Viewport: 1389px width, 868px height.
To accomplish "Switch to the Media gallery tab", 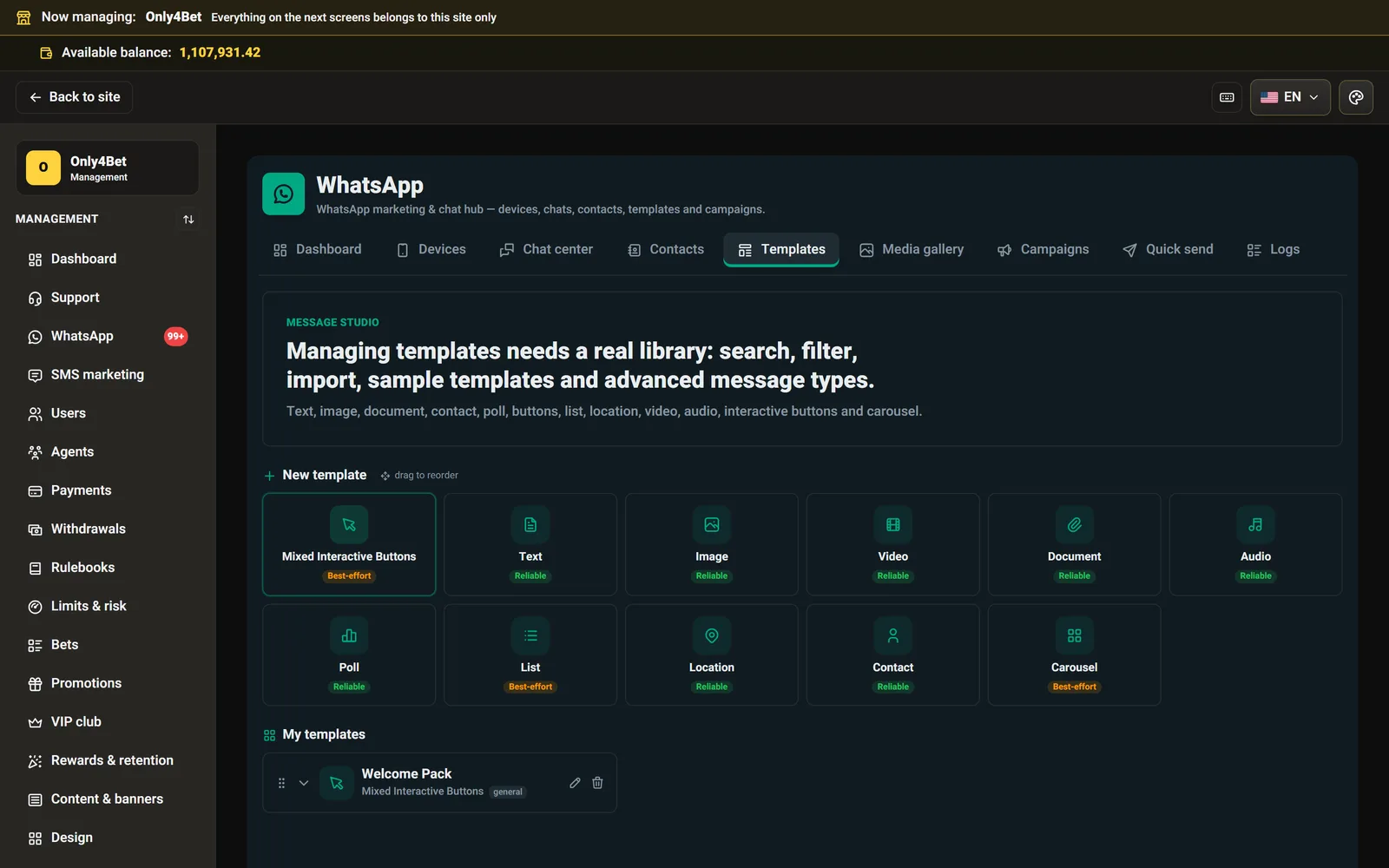I will 912,250.
